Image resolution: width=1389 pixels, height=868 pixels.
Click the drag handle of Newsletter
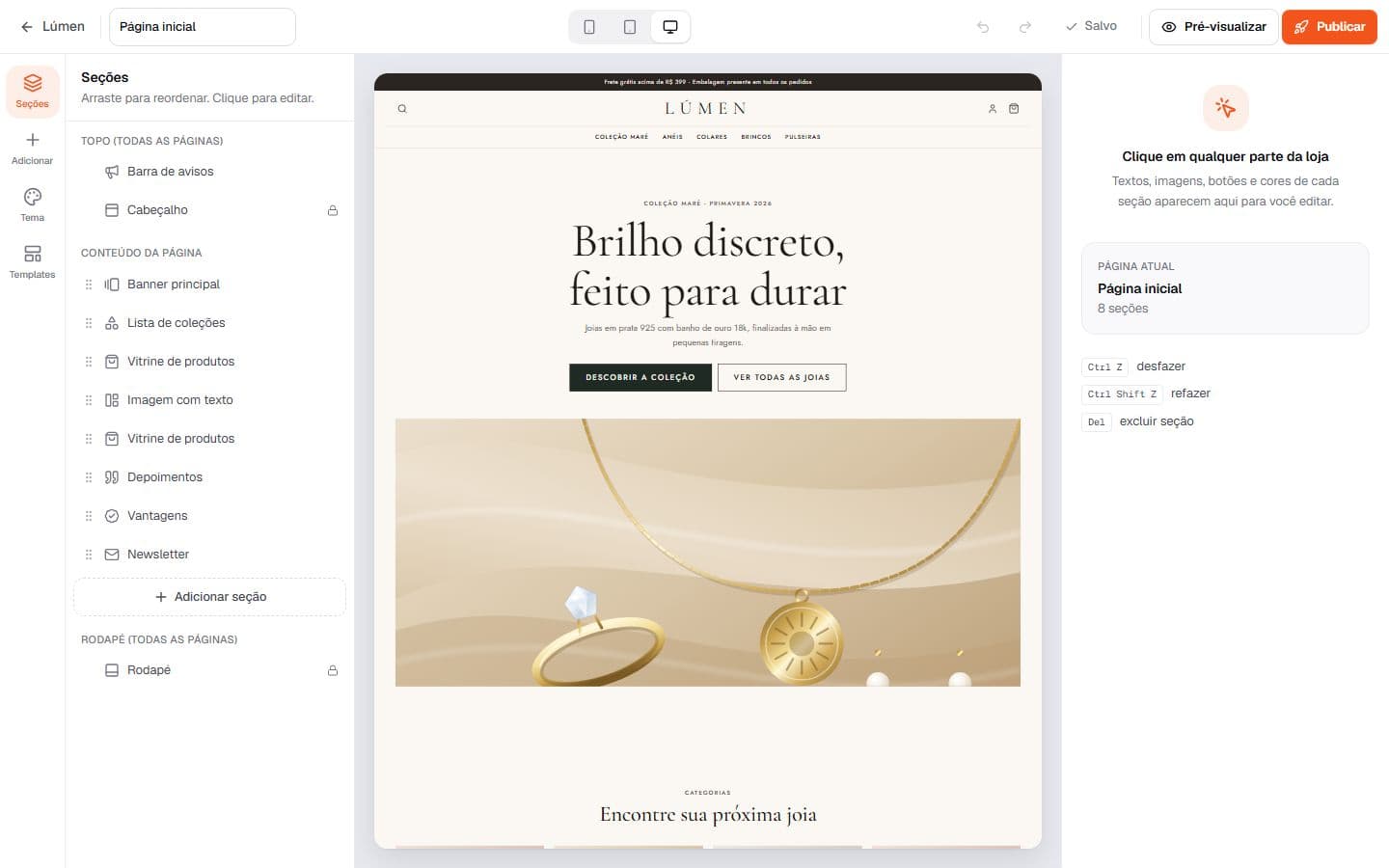click(x=89, y=555)
